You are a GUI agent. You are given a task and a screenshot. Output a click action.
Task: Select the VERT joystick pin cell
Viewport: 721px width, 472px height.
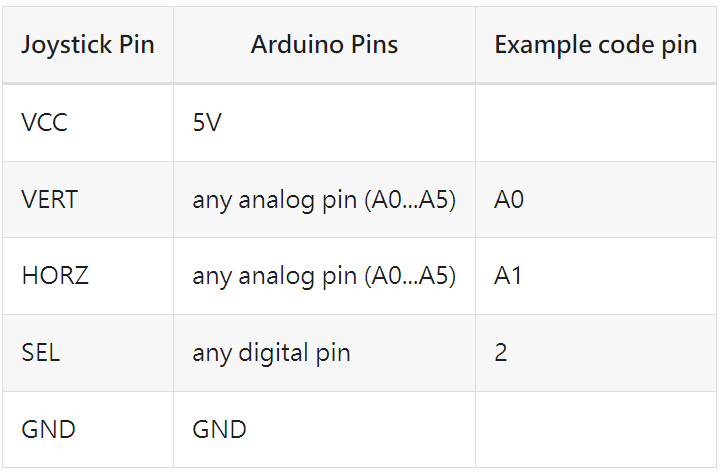click(x=88, y=200)
